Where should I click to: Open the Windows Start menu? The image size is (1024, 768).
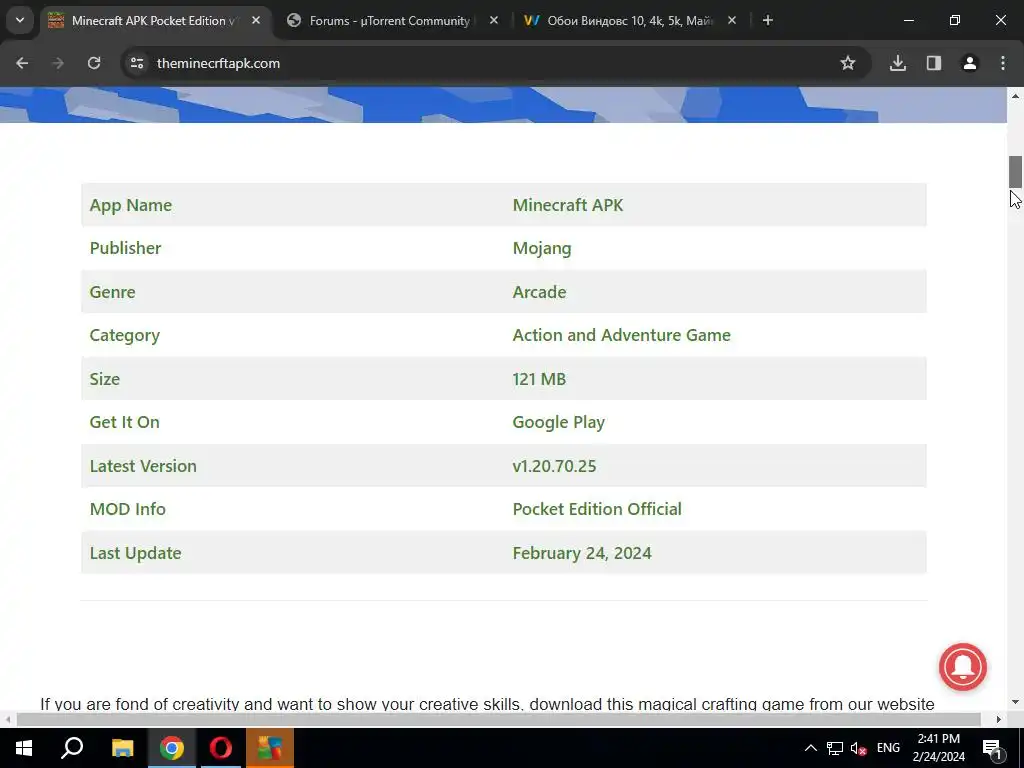(x=24, y=748)
